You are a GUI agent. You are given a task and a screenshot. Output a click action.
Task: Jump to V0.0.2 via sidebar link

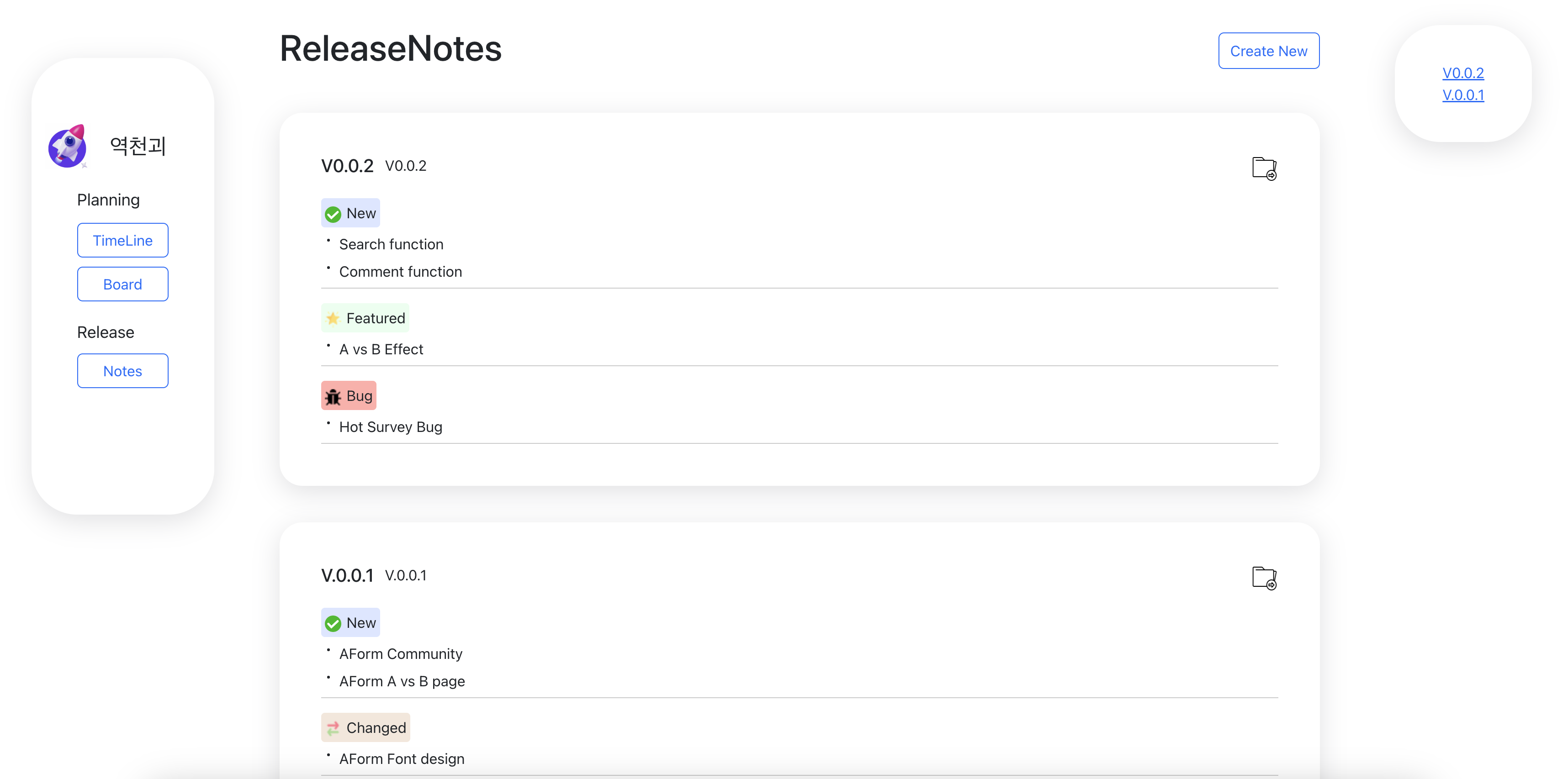(1463, 73)
